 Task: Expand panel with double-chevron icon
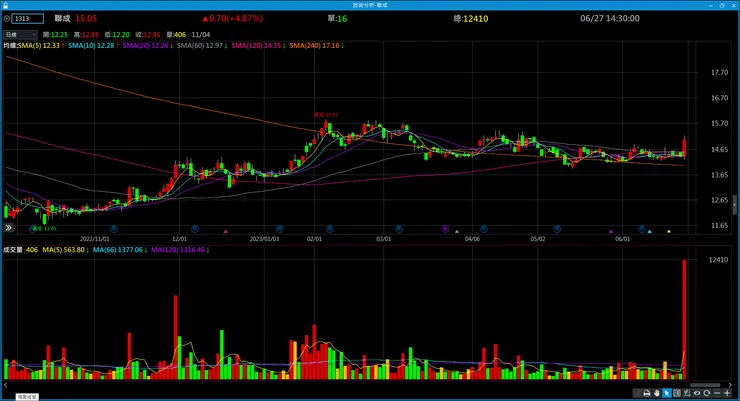pyautogui.click(x=8, y=228)
